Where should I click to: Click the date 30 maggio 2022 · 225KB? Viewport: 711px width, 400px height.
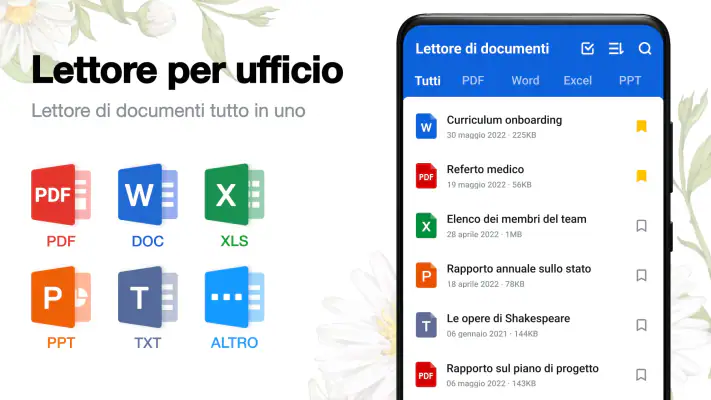pyautogui.click(x=492, y=135)
